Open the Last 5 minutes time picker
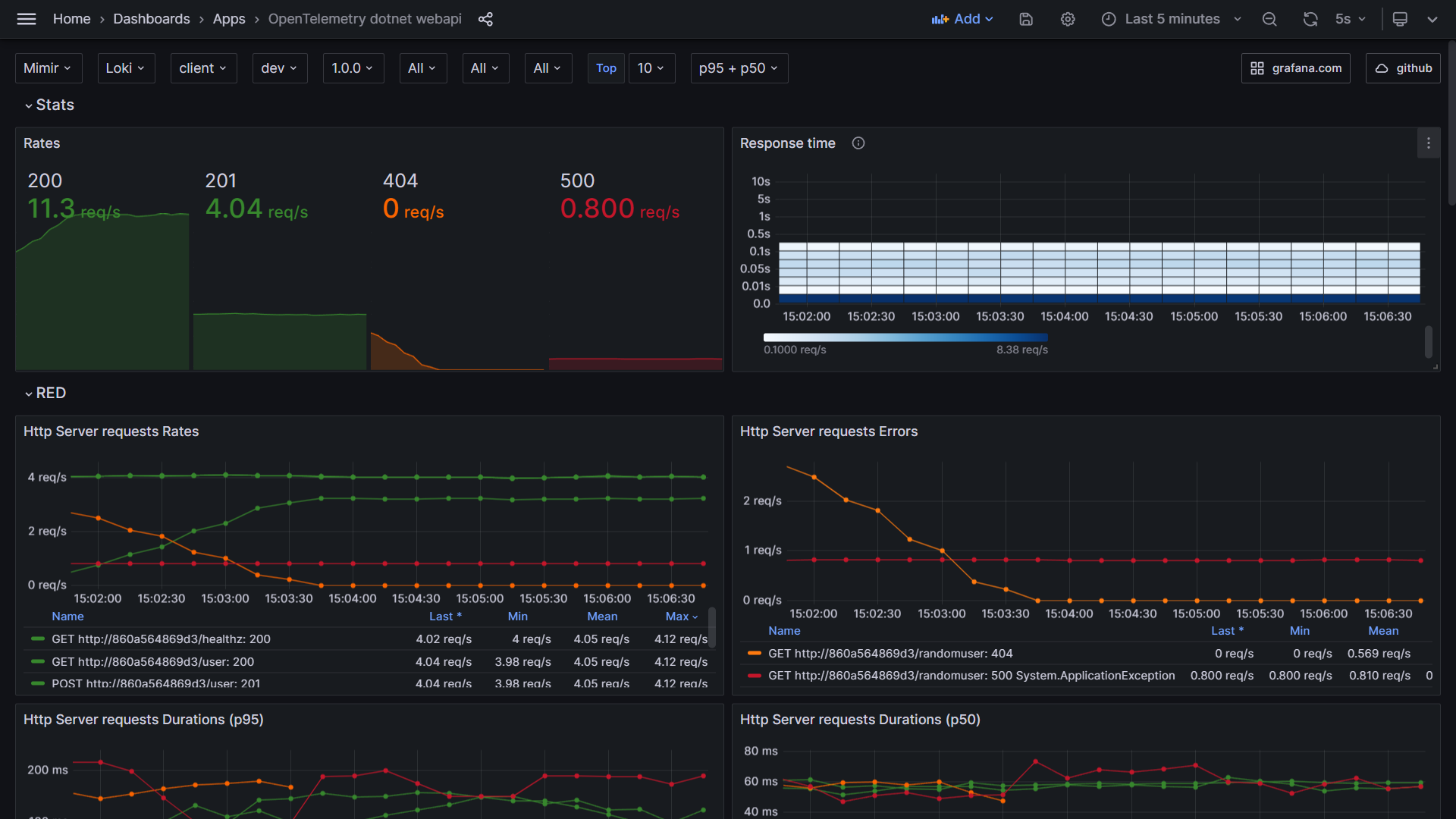The height and width of the screenshot is (819, 1456). [1172, 19]
